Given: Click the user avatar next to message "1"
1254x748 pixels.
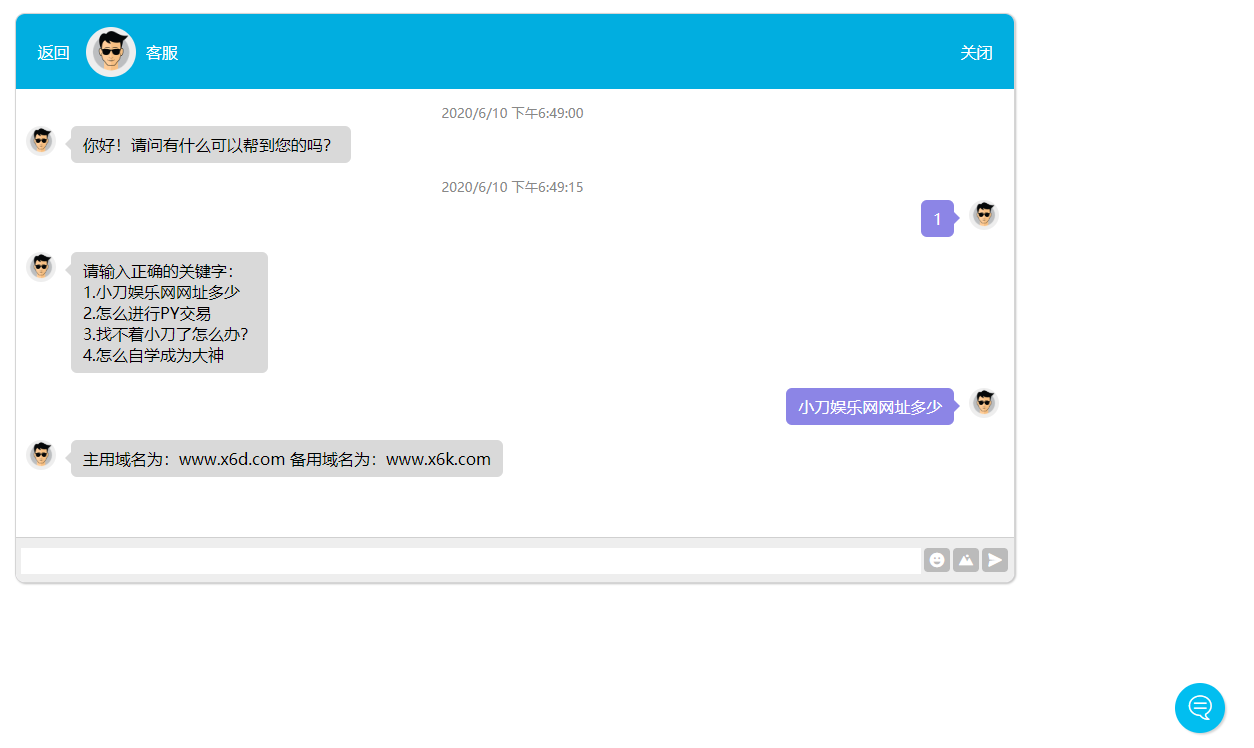Looking at the screenshot, I should 984,215.
